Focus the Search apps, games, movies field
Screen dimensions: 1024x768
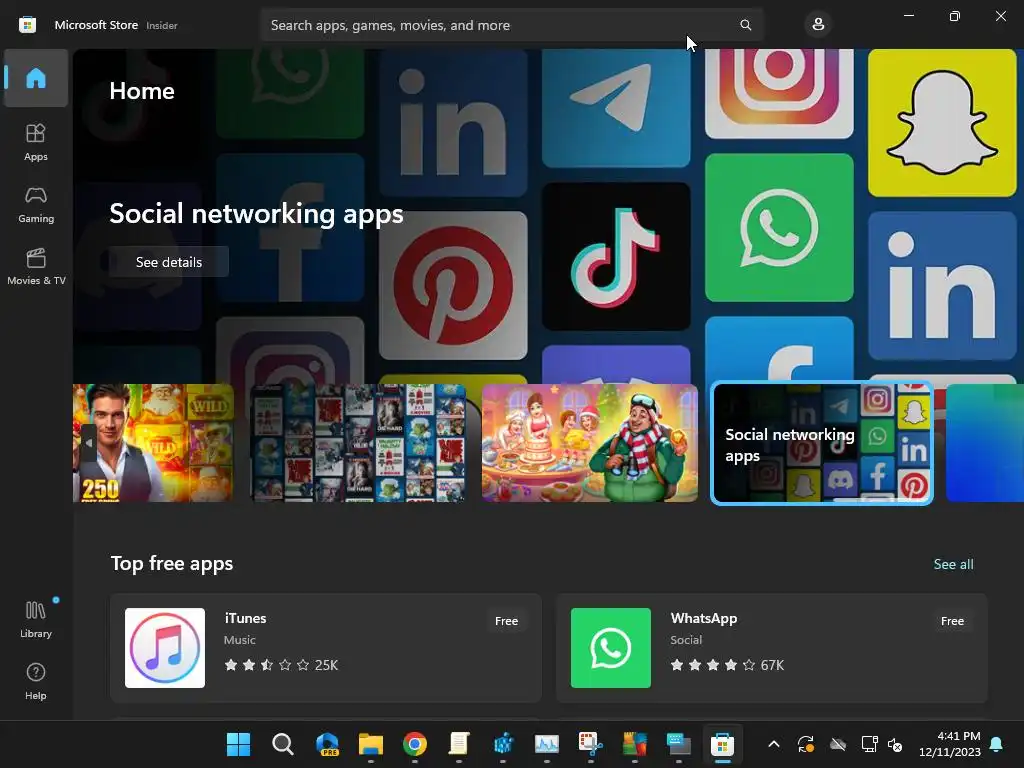[x=511, y=25]
